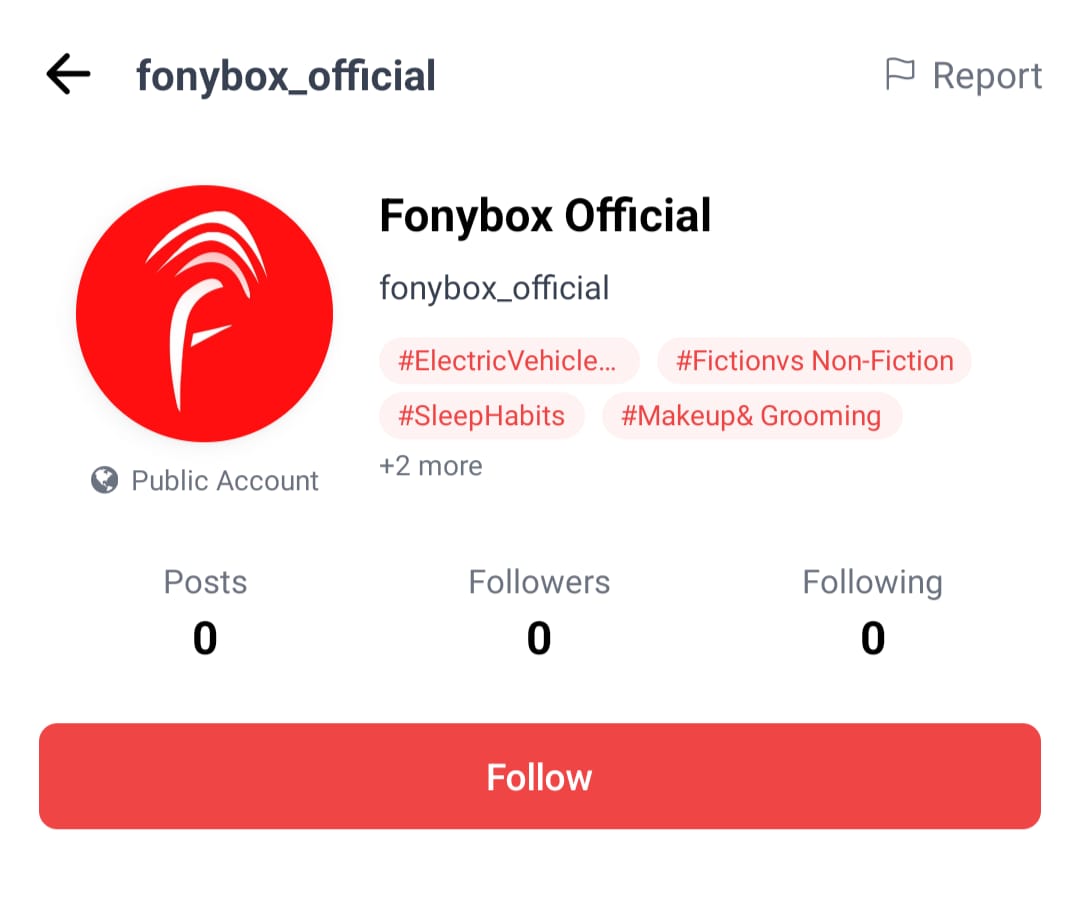Click the Report flag icon
The width and height of the screenshot is (1080, 922).
pyautogui.click(x=901, y=73)
